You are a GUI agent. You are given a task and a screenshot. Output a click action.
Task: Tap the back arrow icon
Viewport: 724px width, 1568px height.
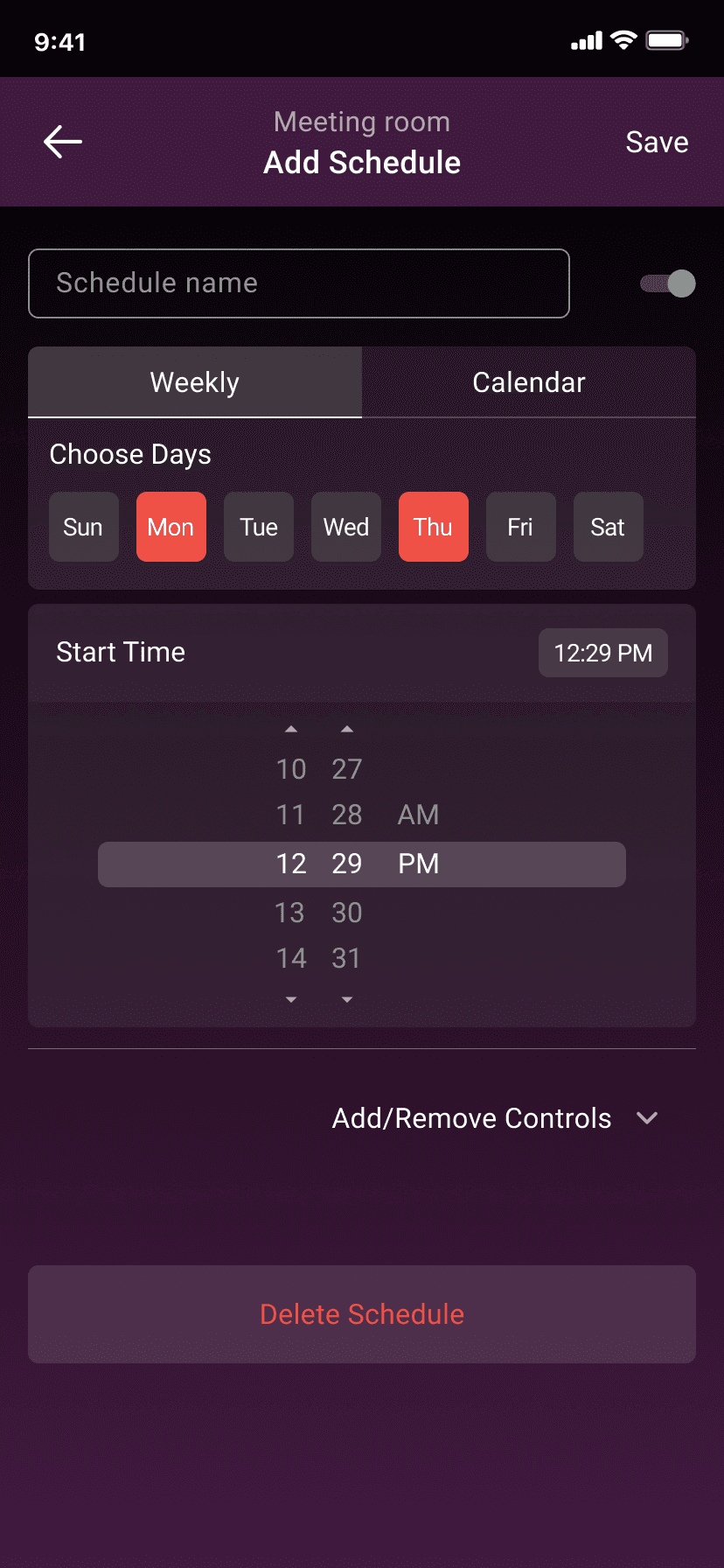coord(63,142)
